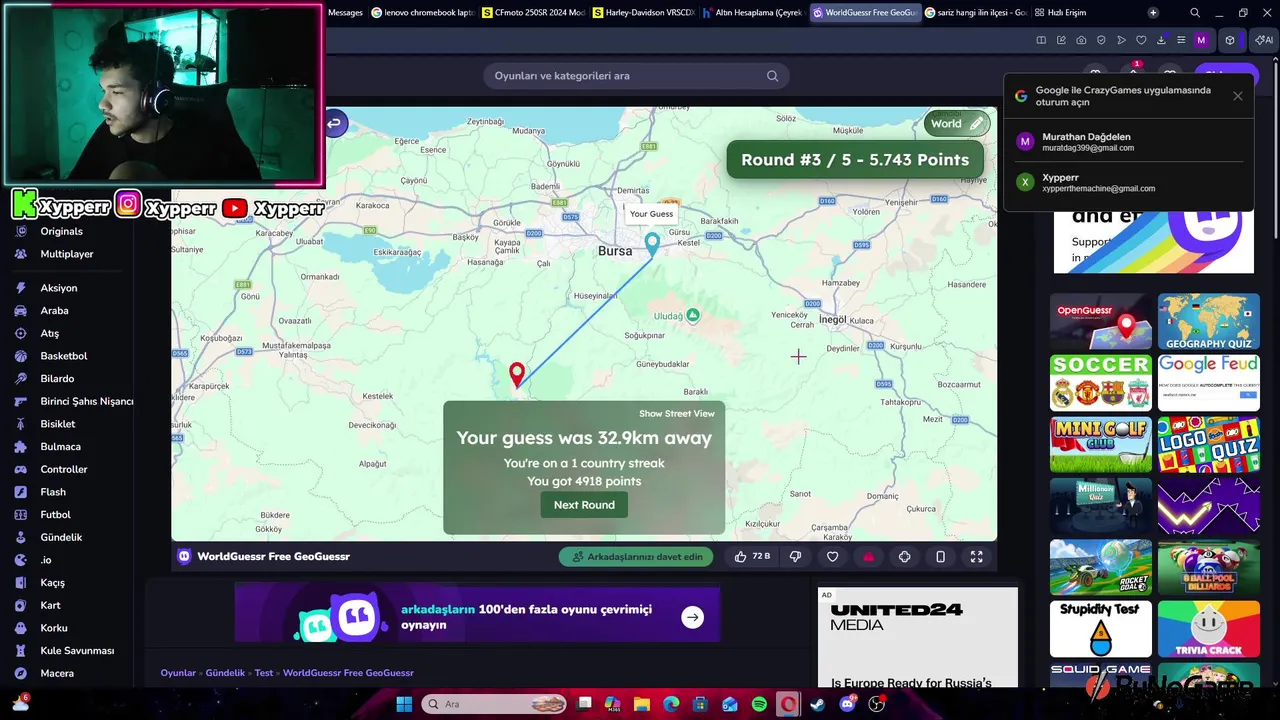This screenshot has width=1280, height=720.
Task: Open Aksiyon category in sidebar
Action: coord(59,288)
